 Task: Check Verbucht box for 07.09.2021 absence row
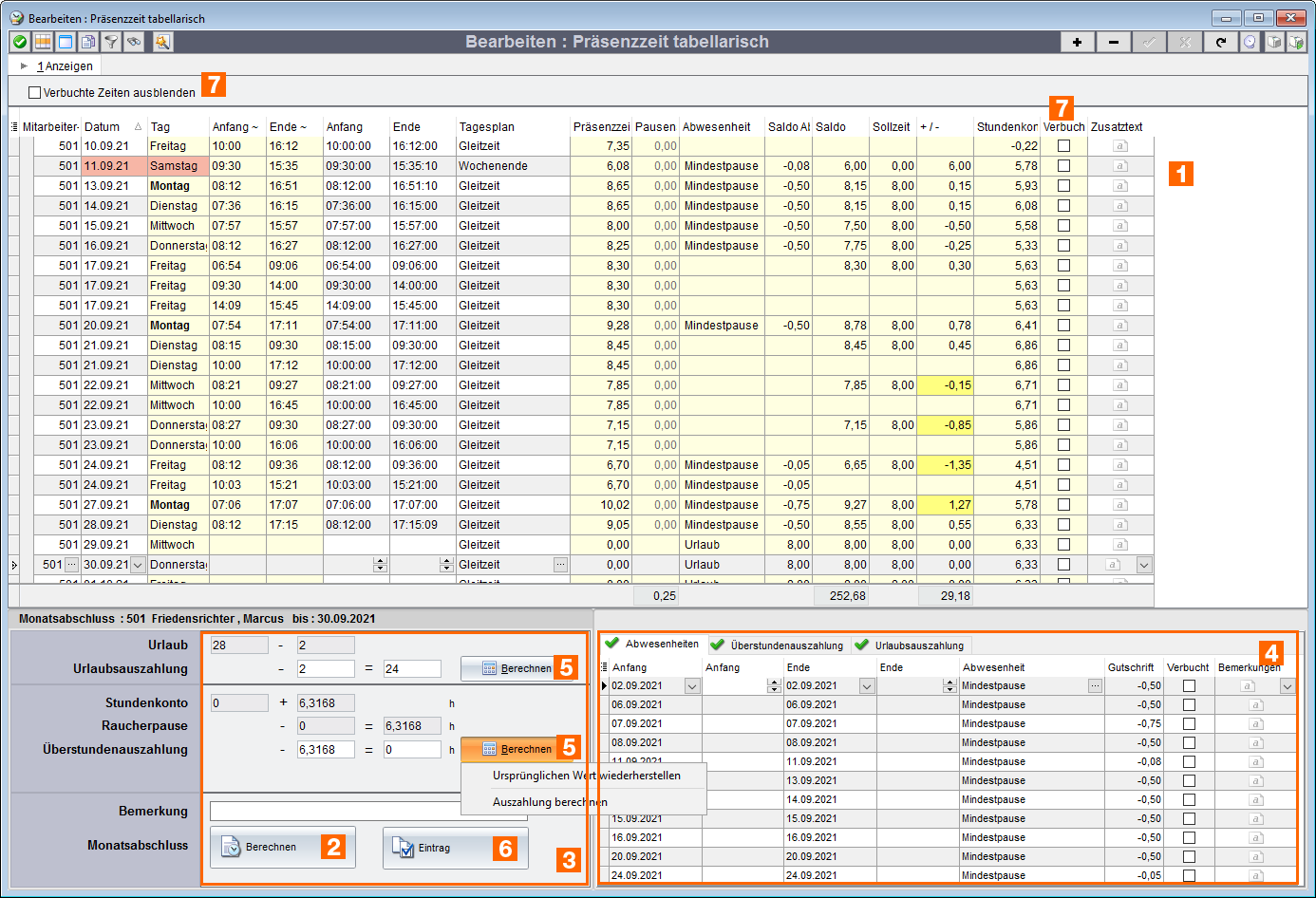(1189, 723)
